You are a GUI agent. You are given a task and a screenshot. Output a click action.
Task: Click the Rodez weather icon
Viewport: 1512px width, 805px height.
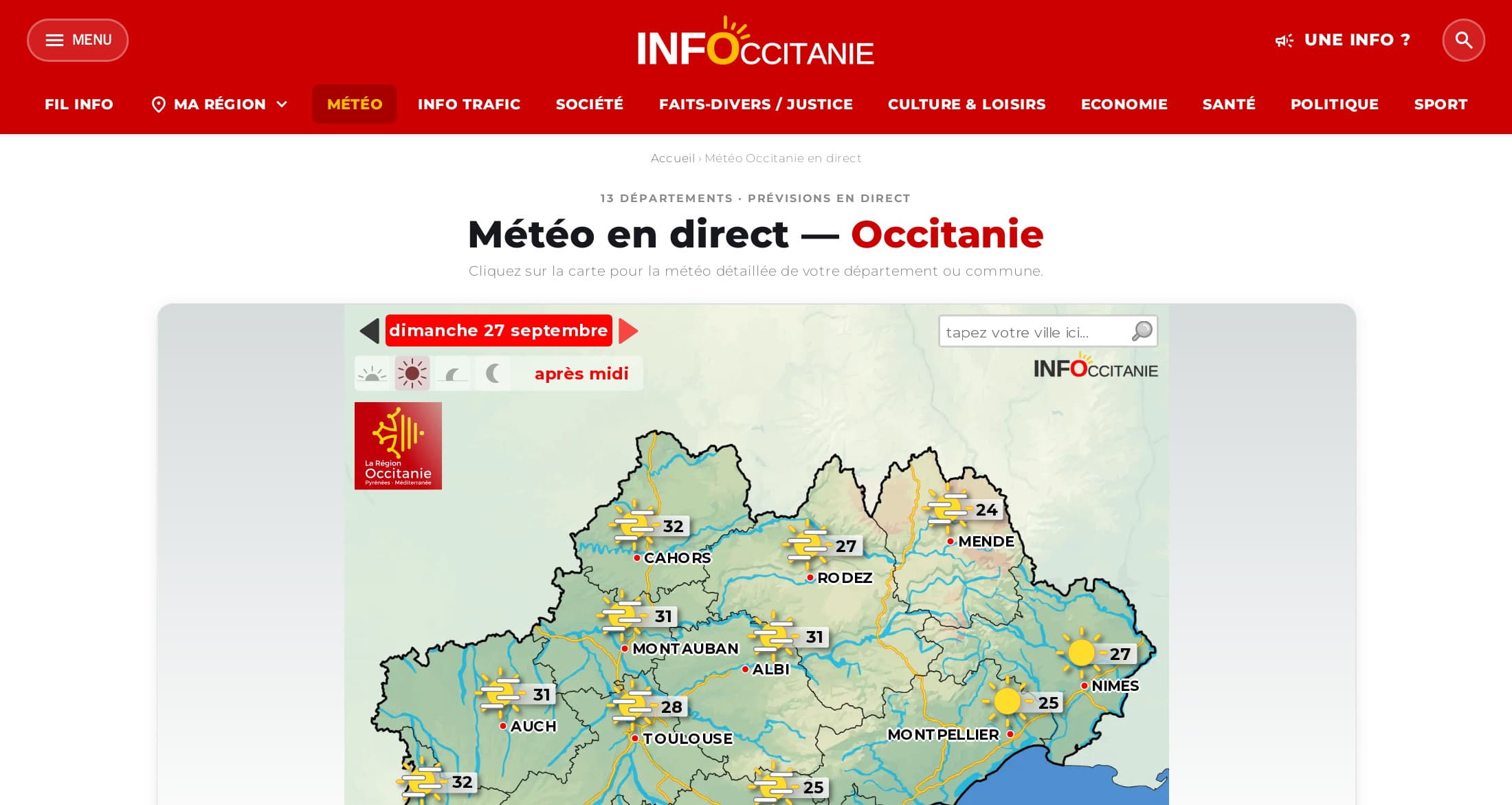tap(807, 544)
